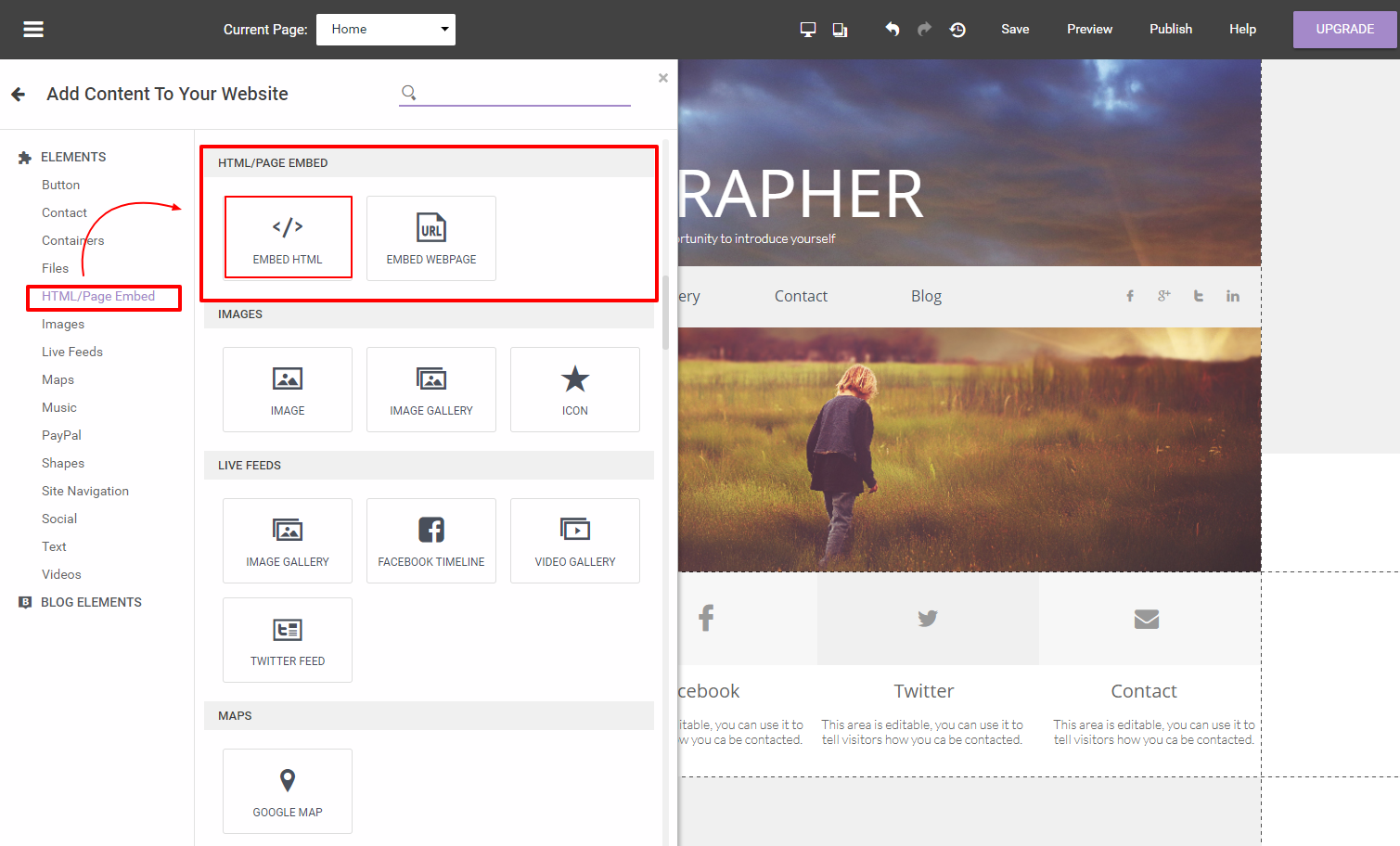Open revision history clock icon
The image size is (1400, 846).
point(957,30)
